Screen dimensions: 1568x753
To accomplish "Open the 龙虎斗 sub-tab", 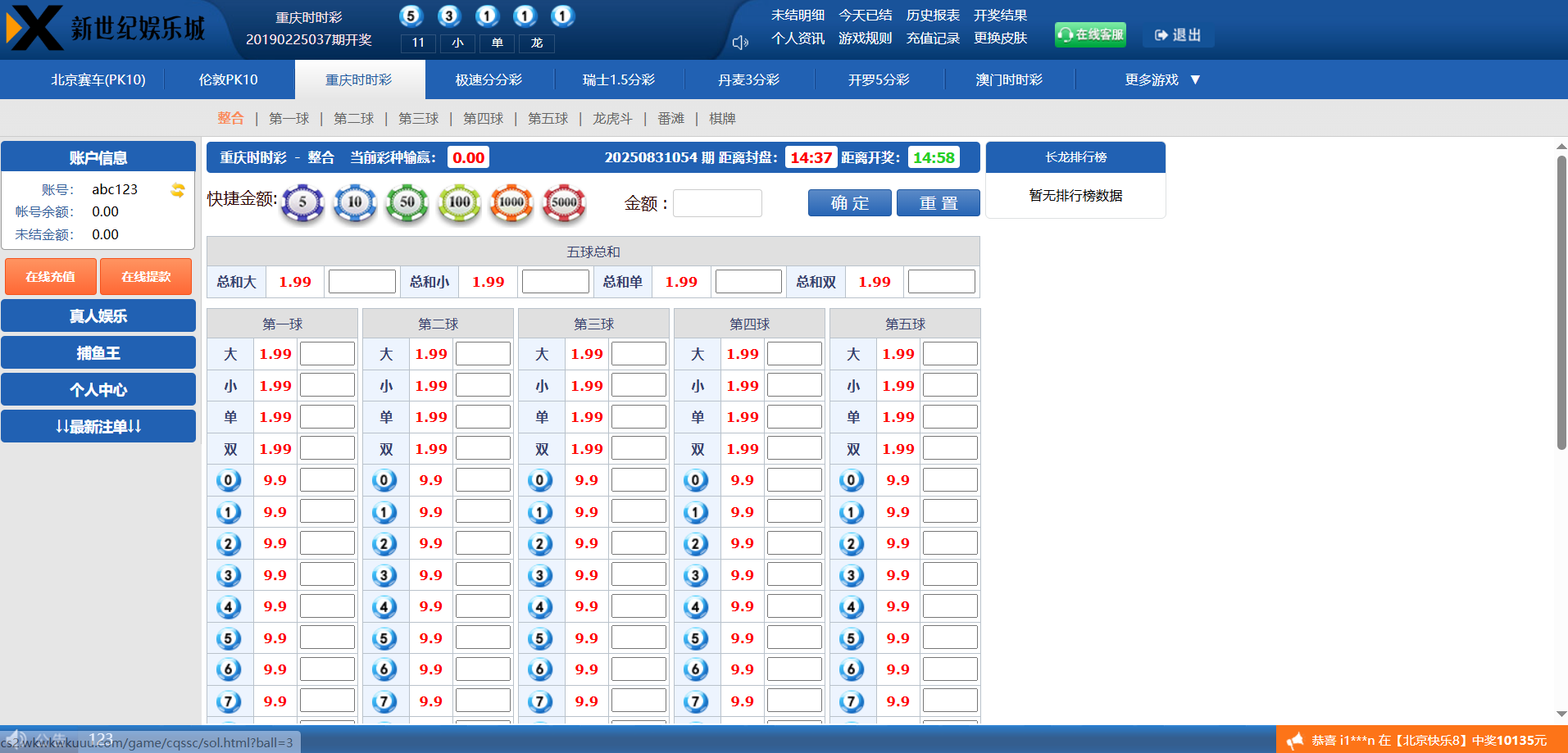I will pyautogui.click(x=612, y=119).
